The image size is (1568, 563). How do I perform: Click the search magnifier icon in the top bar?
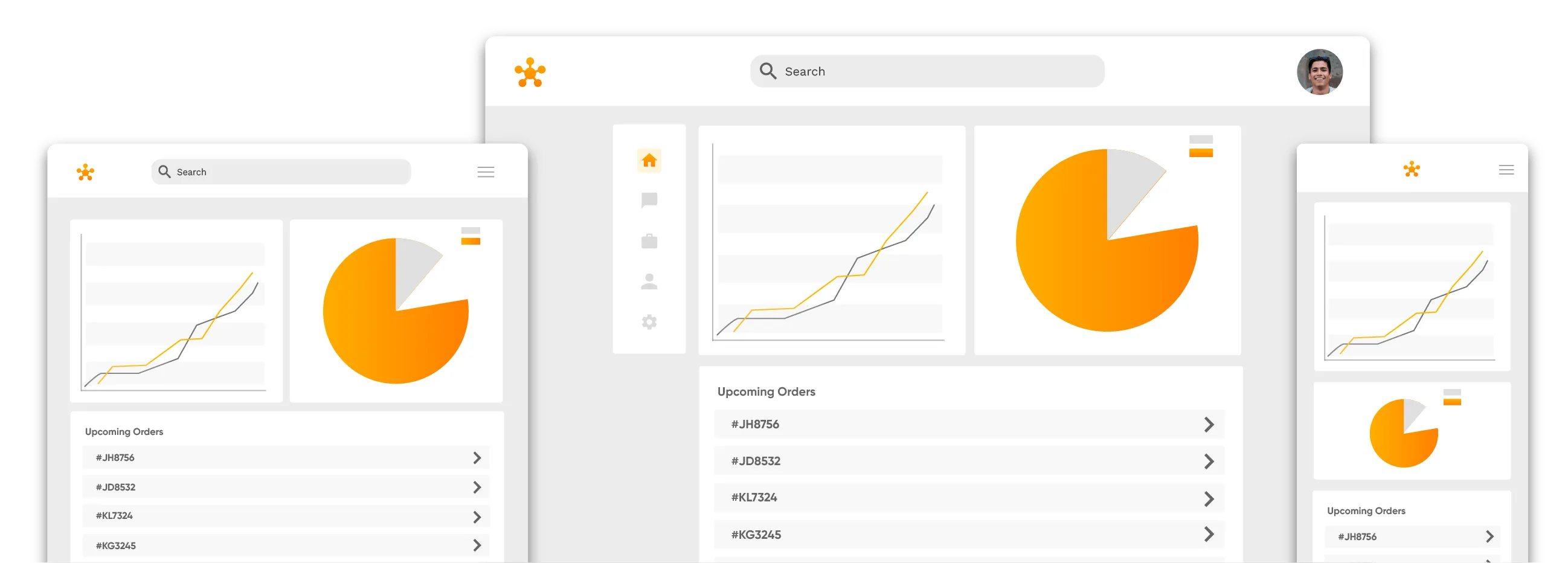[768, 71]
